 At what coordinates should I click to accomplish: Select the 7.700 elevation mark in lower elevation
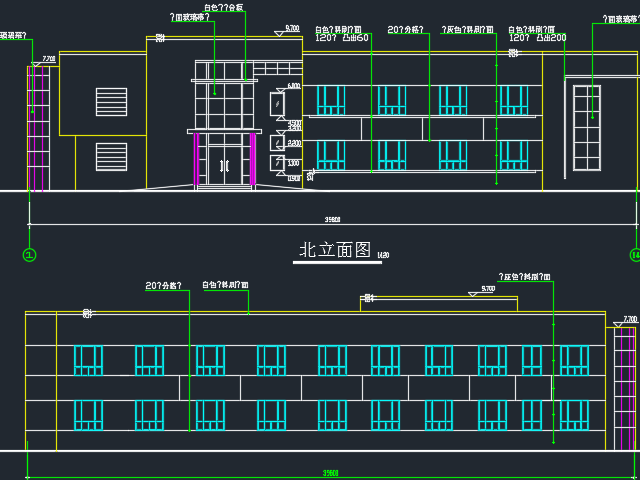tap(629, 320)
